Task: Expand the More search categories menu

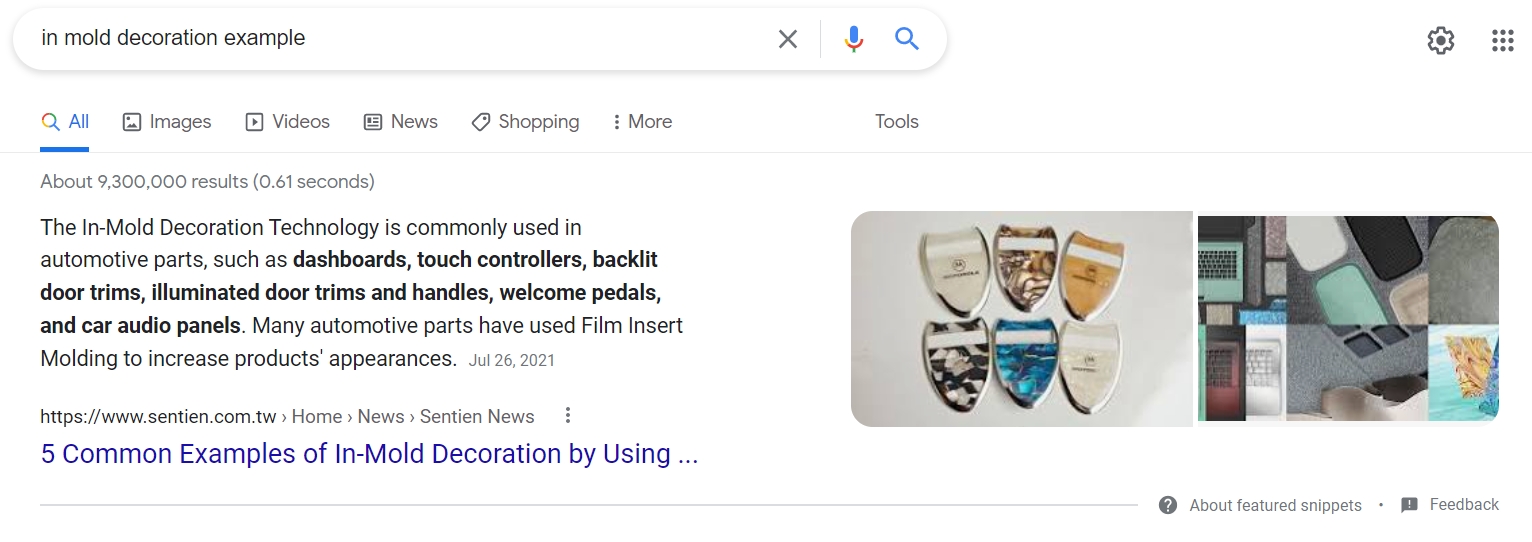Action: [641, 122]
